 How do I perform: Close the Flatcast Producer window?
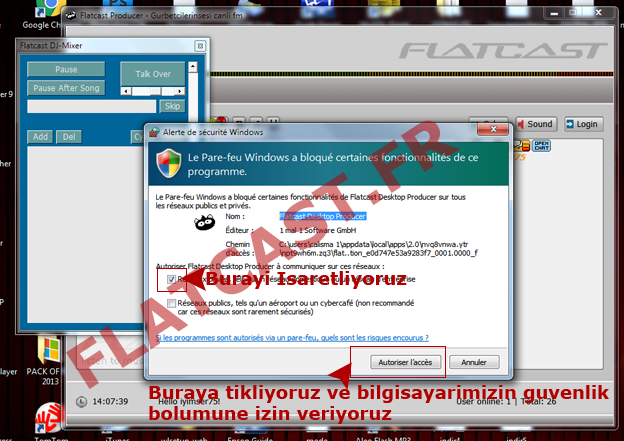coord(598,13)
